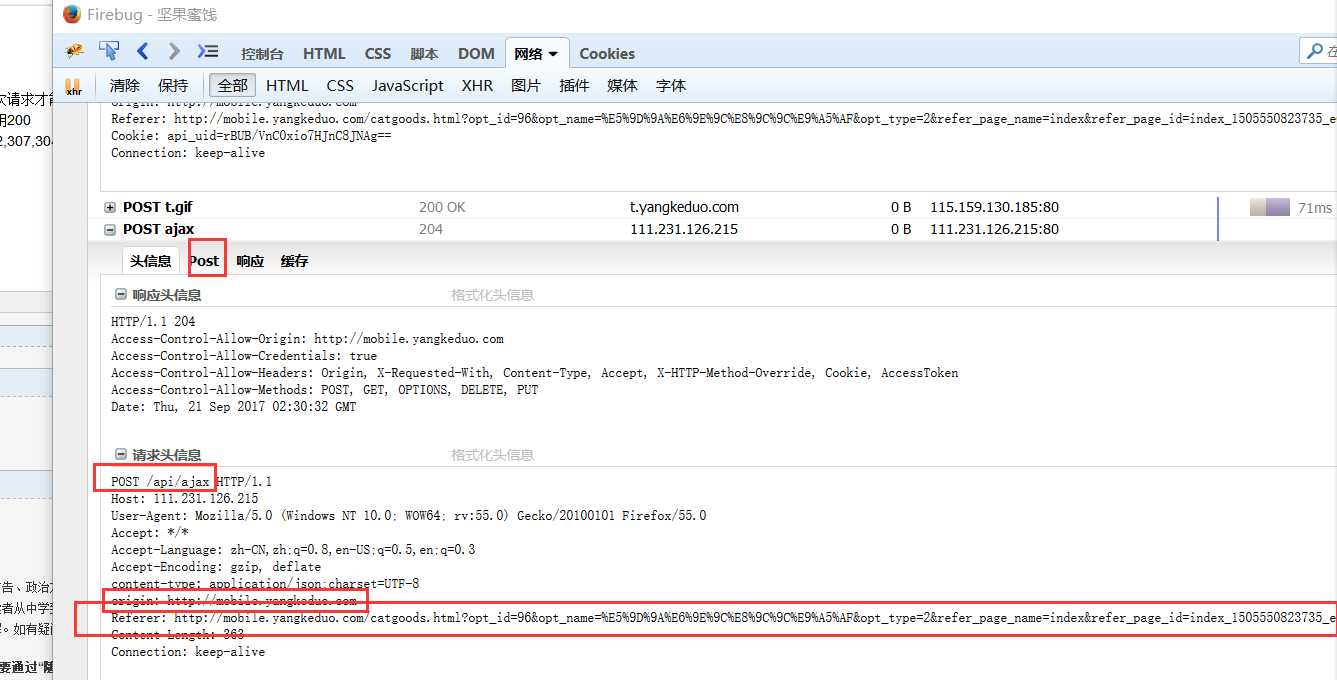The image size is (1337, 680).
Task: Click the t.yangkeduo.com domain cell
Action: [684, 207]
